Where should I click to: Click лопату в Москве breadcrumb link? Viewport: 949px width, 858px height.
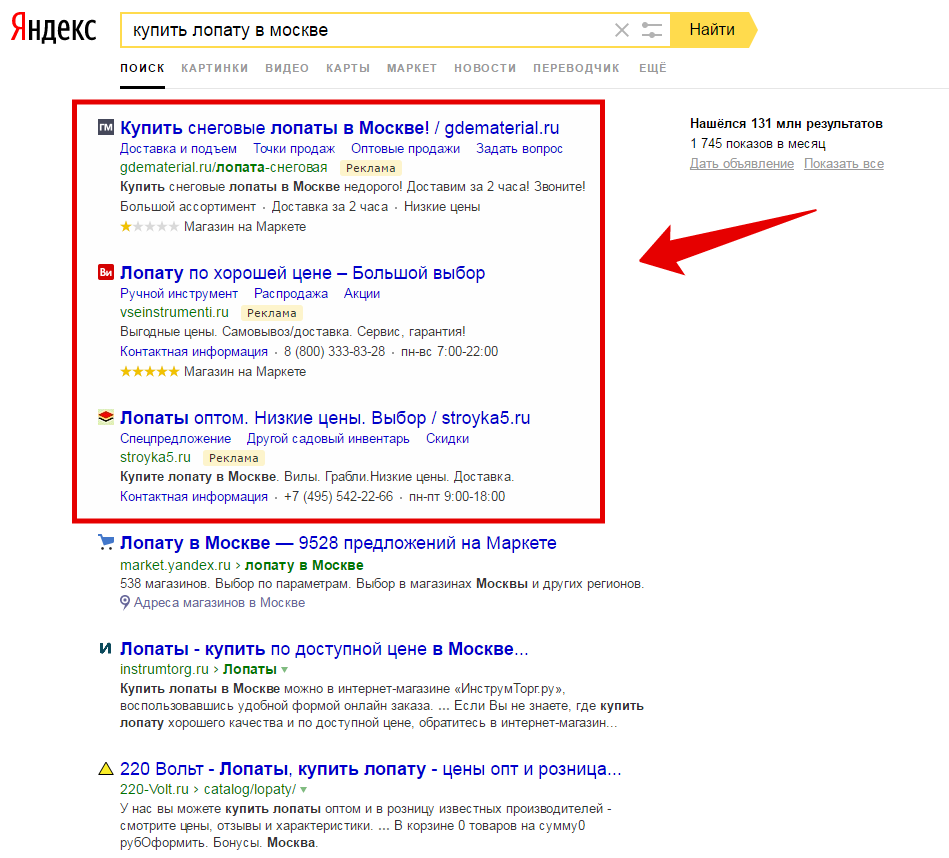pyautogui.click(x=304, y=565)
